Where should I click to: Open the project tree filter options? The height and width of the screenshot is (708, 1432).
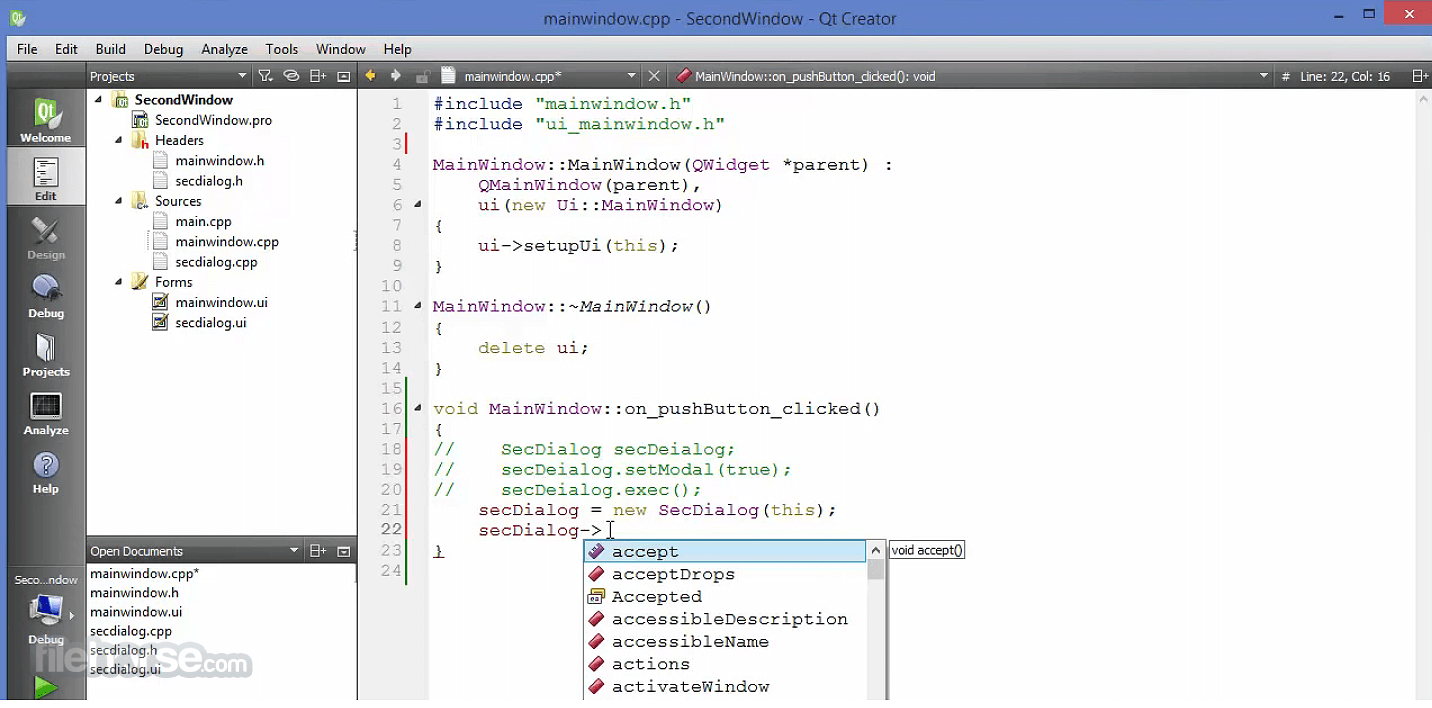(x=265, y=76)
